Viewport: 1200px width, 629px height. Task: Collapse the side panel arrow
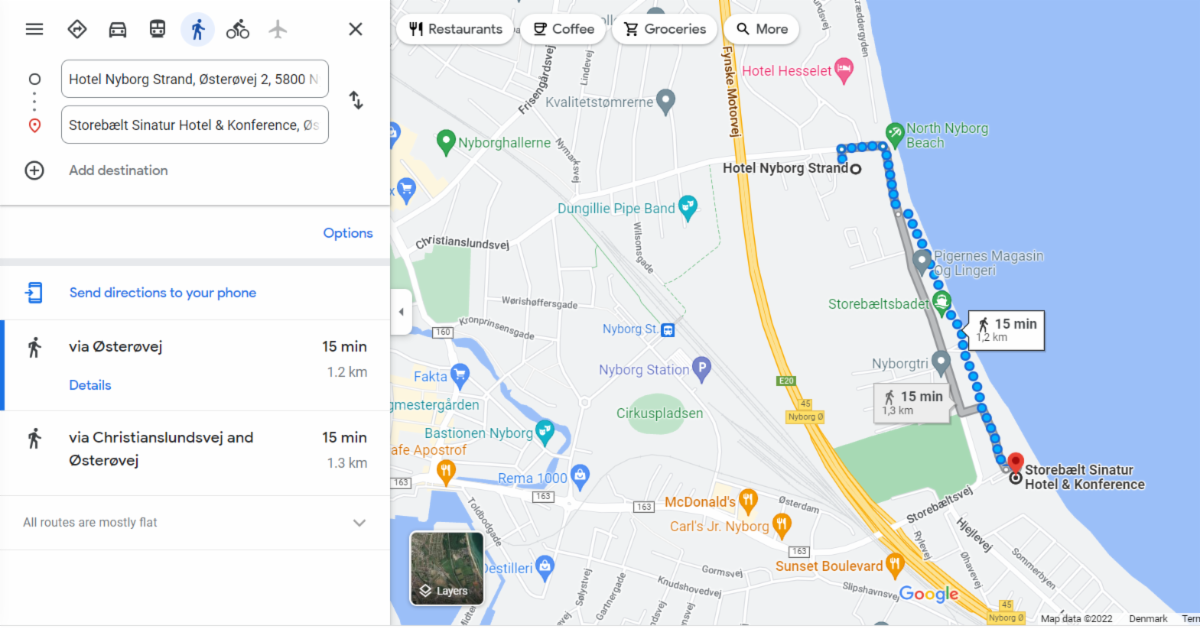(x=401, y=312)
